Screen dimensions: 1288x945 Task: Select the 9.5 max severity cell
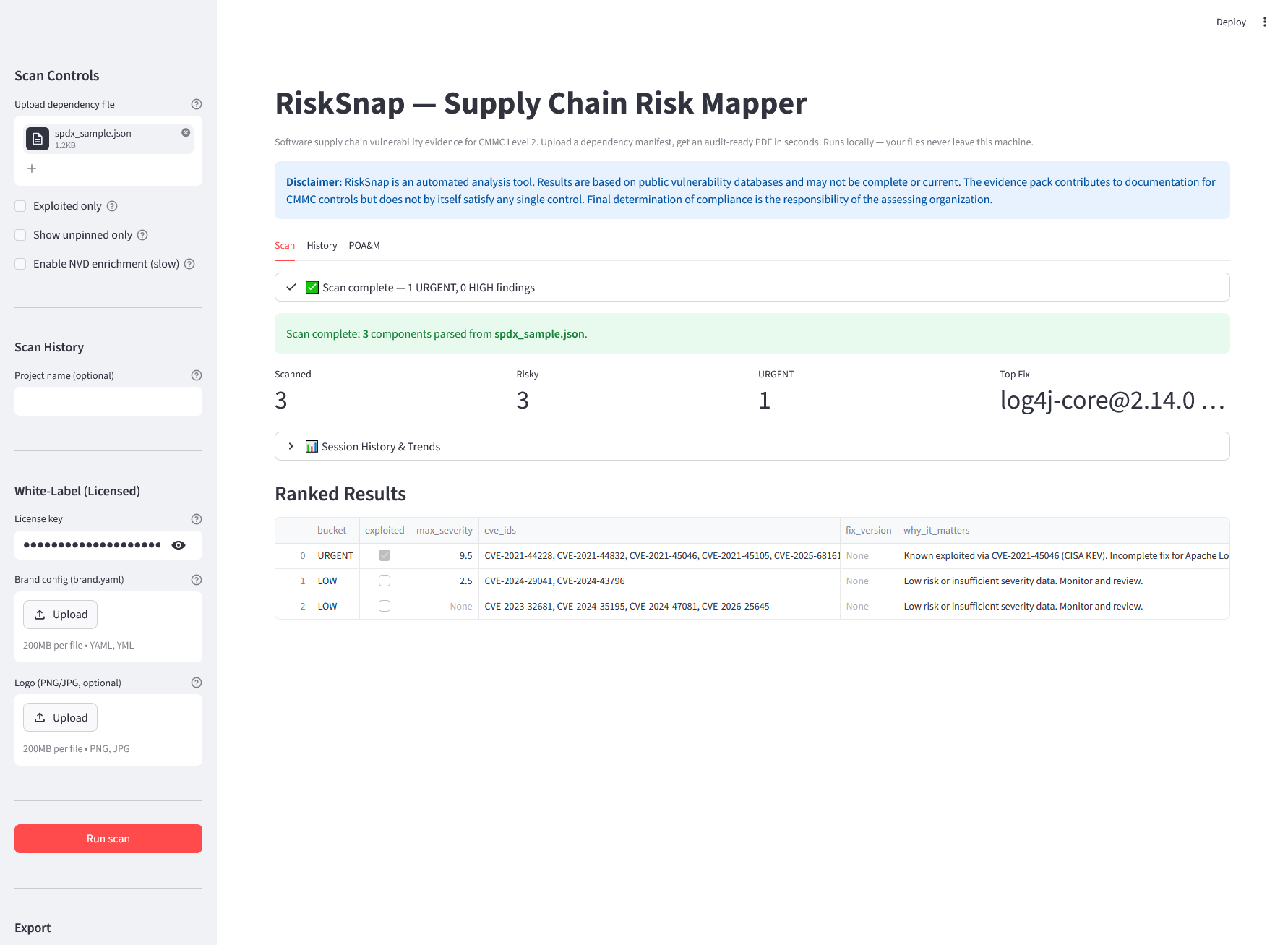(445, 555)
